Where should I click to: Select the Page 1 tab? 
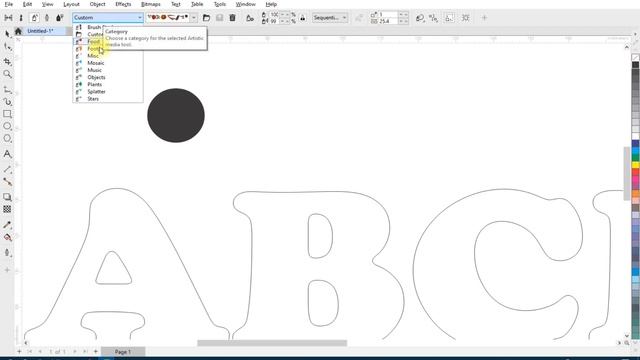[x=123, y=351]
